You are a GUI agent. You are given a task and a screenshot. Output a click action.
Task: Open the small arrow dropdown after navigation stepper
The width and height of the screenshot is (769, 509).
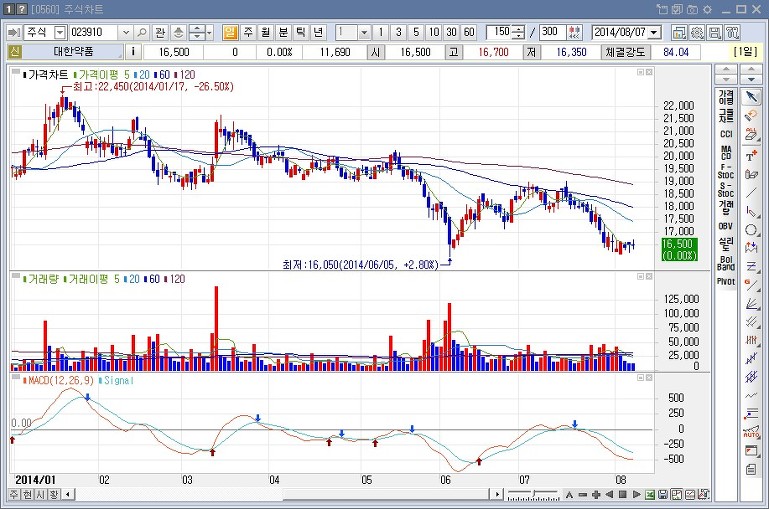click(209, 32)
